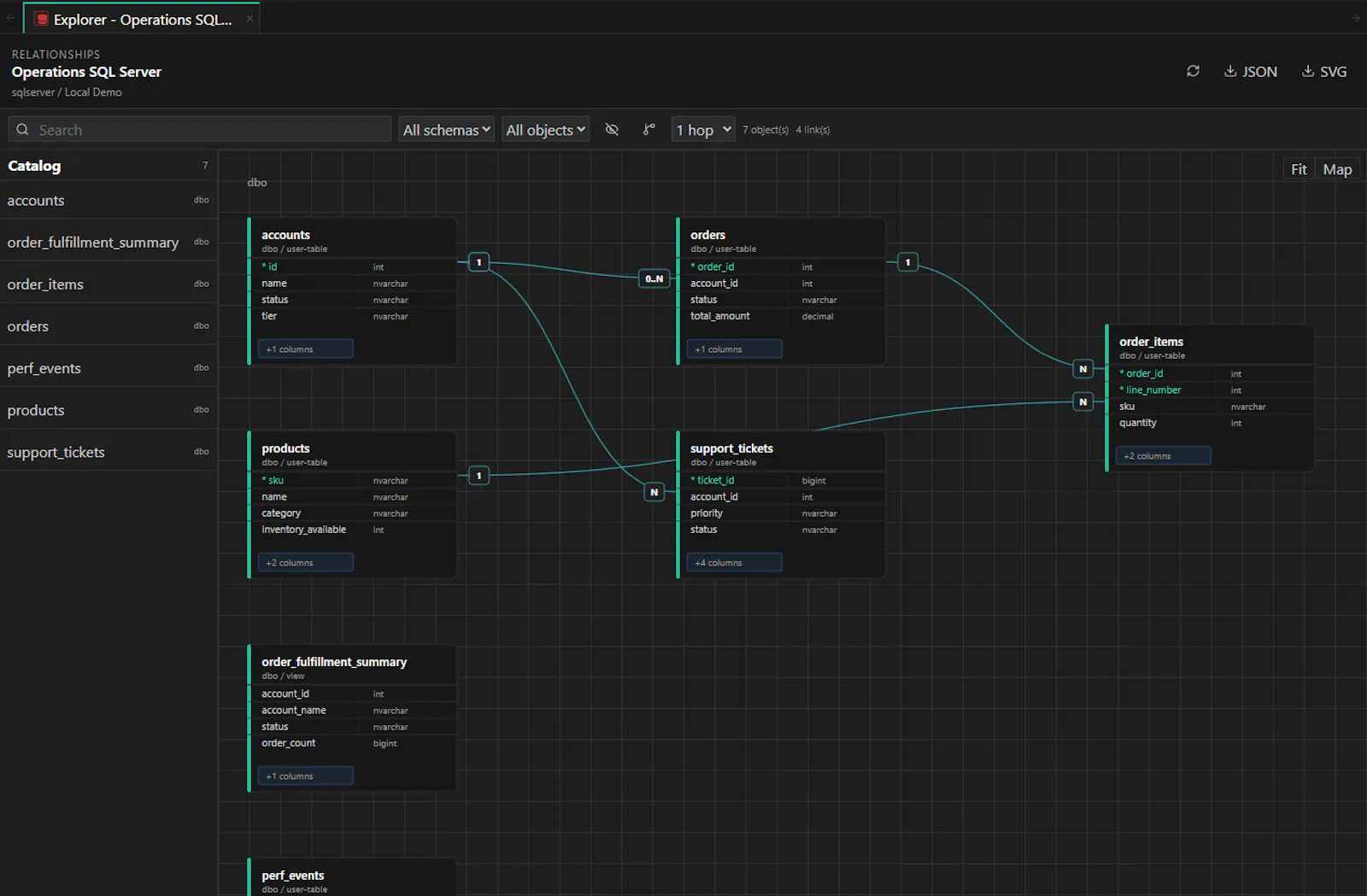This screenshot has width=1367, height=896.
Task: Click the dbo schema label on canvas
Action: pos(257,182)
